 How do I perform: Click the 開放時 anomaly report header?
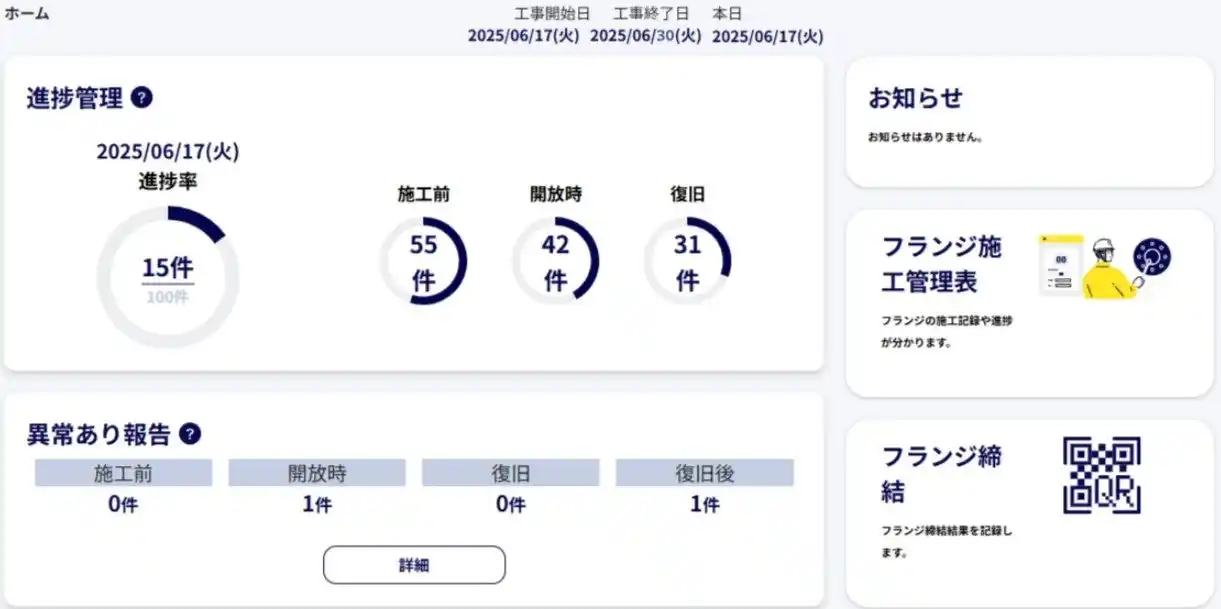point(317,473)
